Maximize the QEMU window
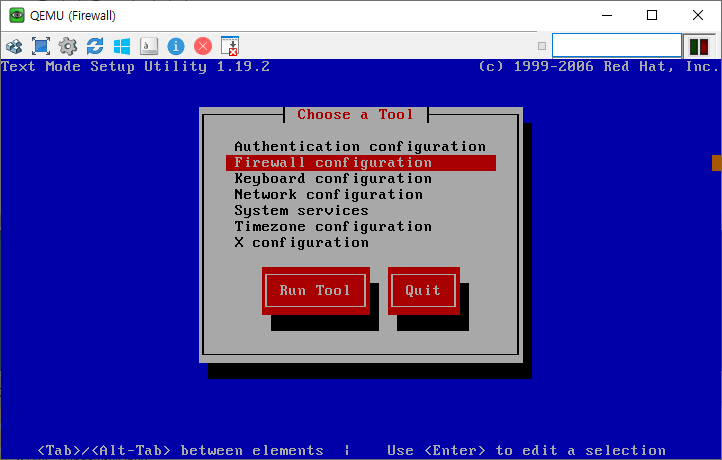 (652, 15)
